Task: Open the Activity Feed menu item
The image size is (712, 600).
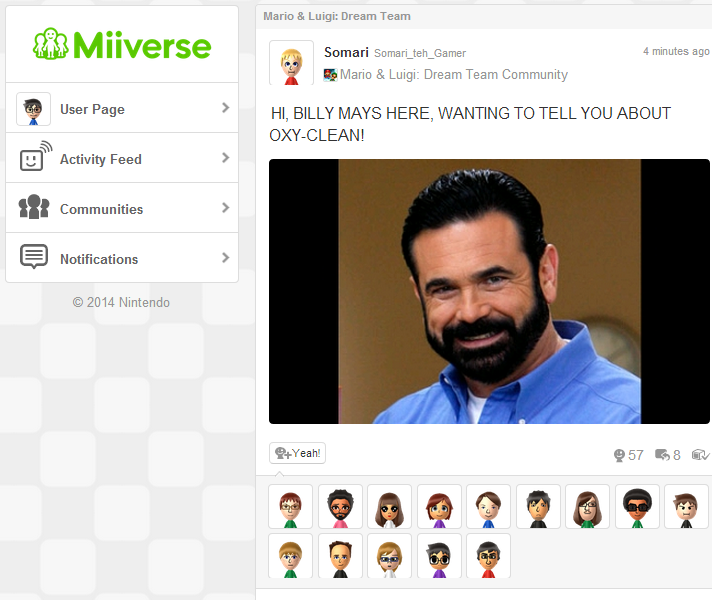Action: pyautogui.click(x=122, y=158)
